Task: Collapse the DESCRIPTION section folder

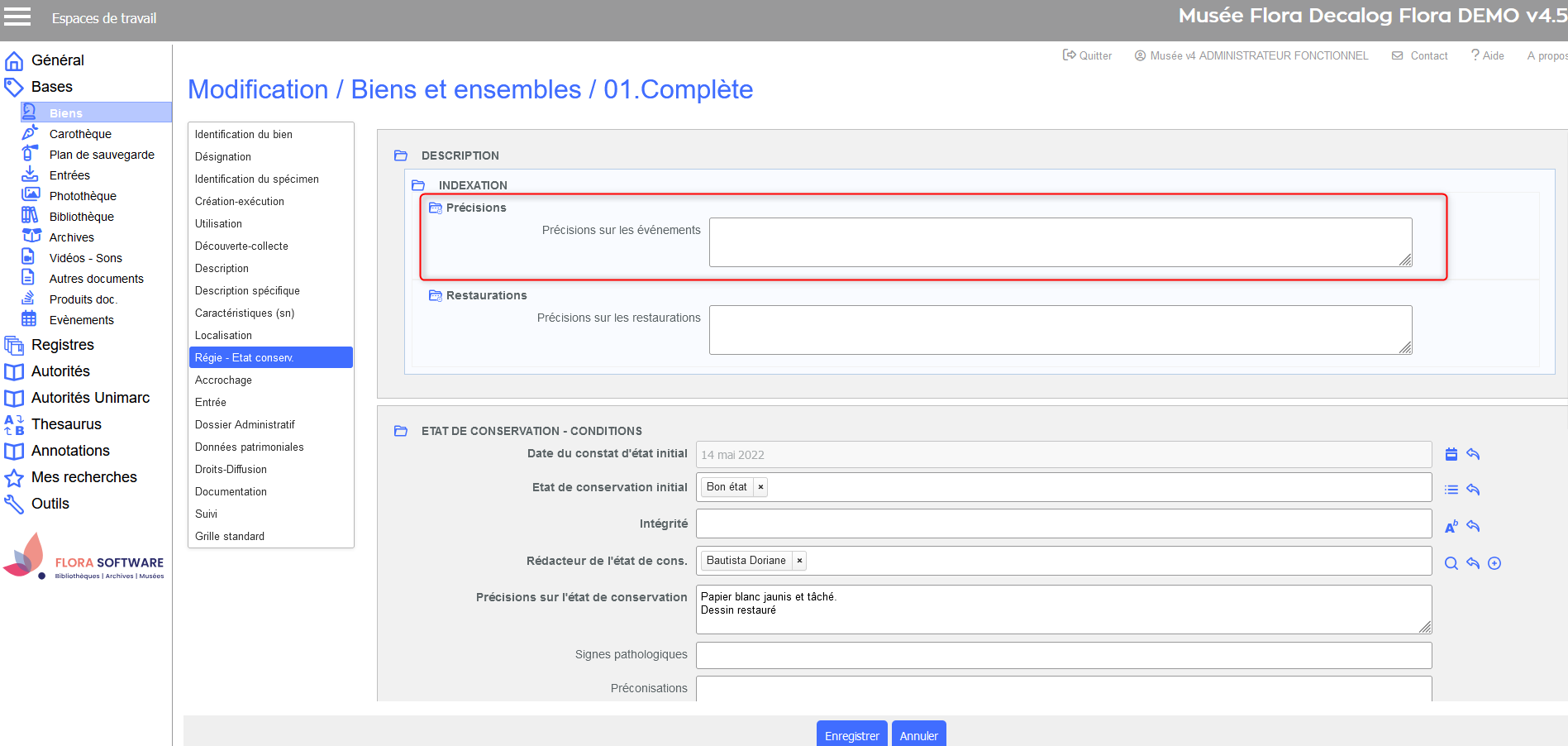Action: (x=401, y=155)
